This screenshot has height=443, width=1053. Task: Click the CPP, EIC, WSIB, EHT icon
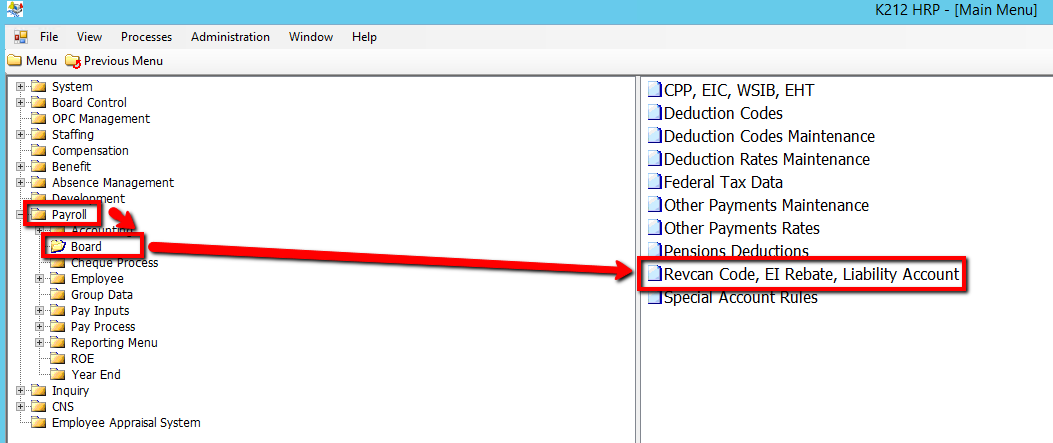(x=655, y=90)
